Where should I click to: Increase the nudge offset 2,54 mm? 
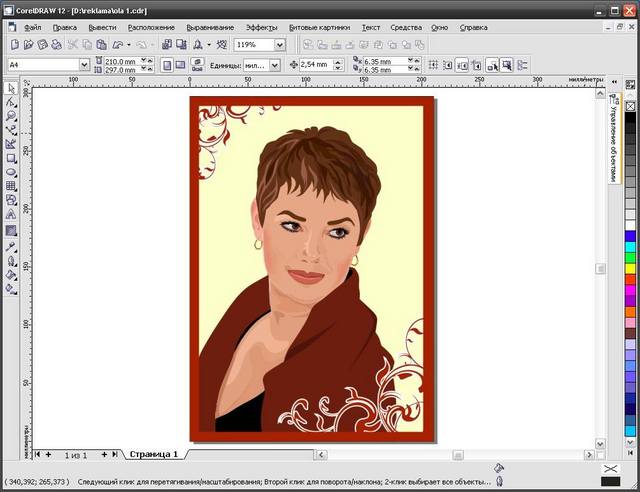[338, 62]
